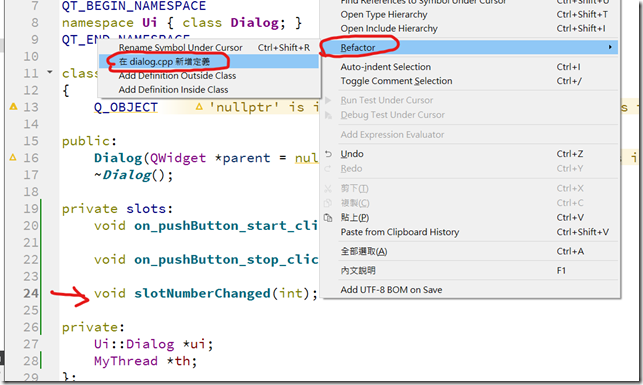643x385 pixels.
Task: Choose Select All entry with Ctrl+A
Action: [470, 251]
